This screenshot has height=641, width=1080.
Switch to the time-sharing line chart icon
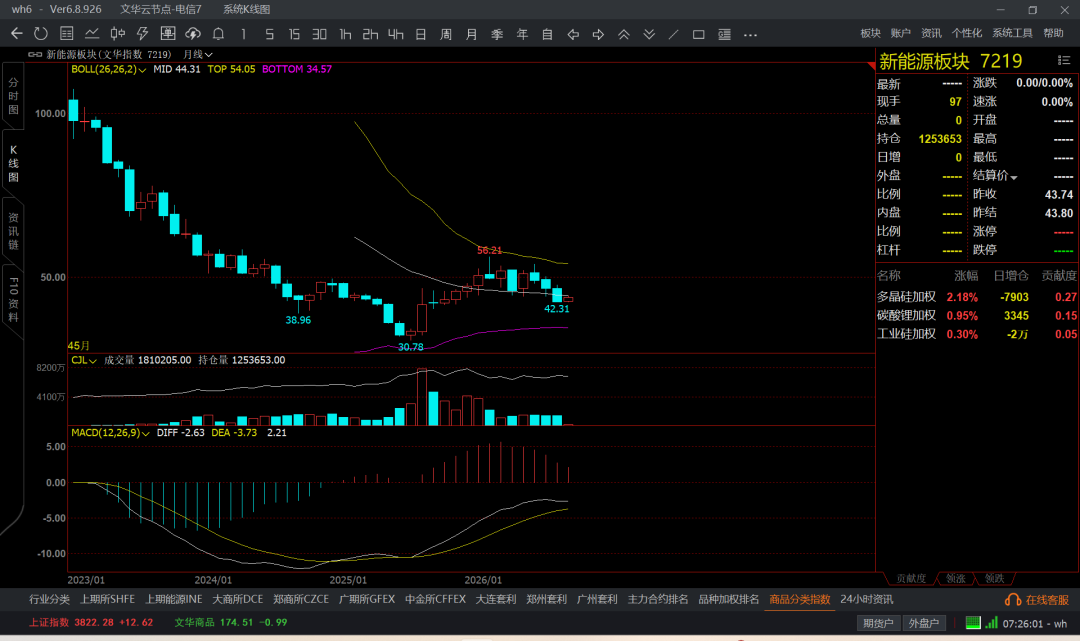click(x=92, y=34)
